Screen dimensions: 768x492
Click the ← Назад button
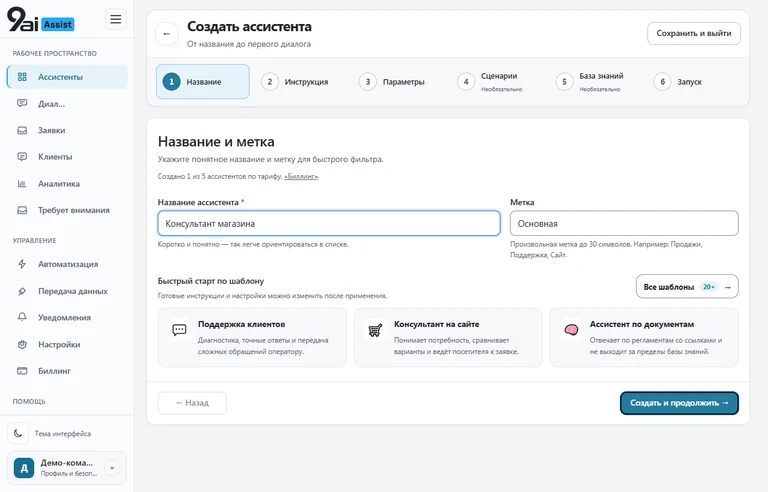click(192, 403)
